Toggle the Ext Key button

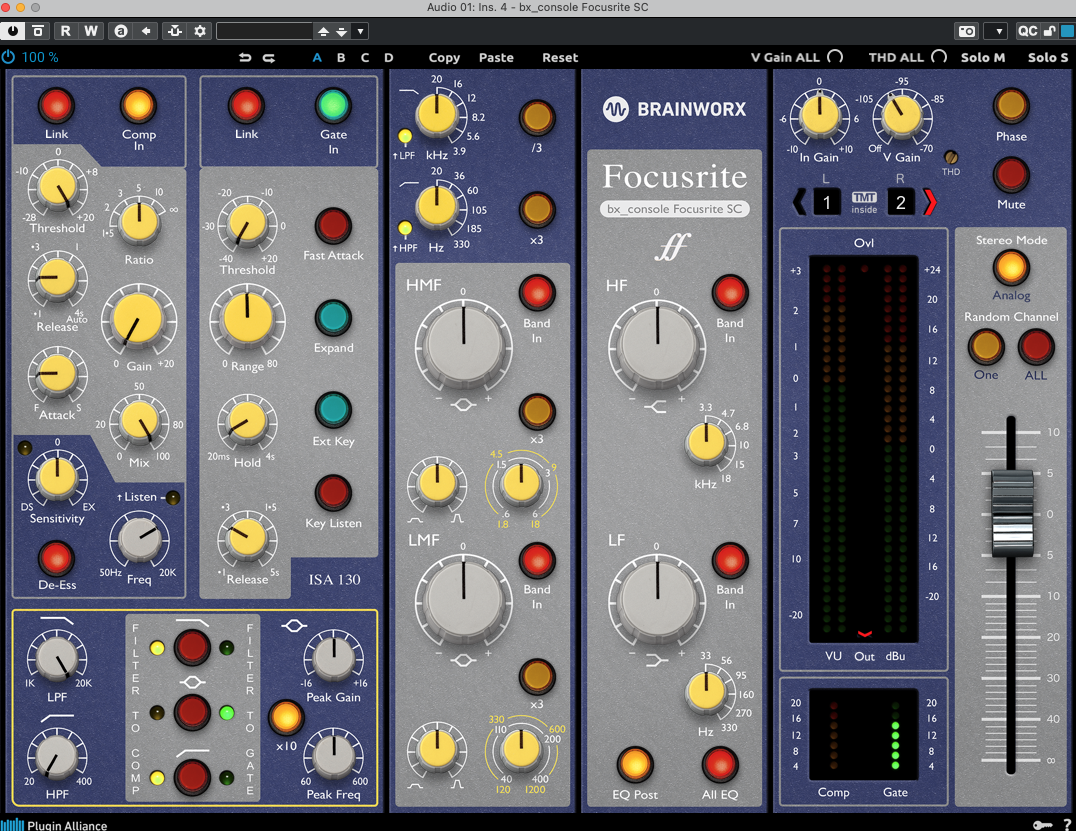[333, 410]
